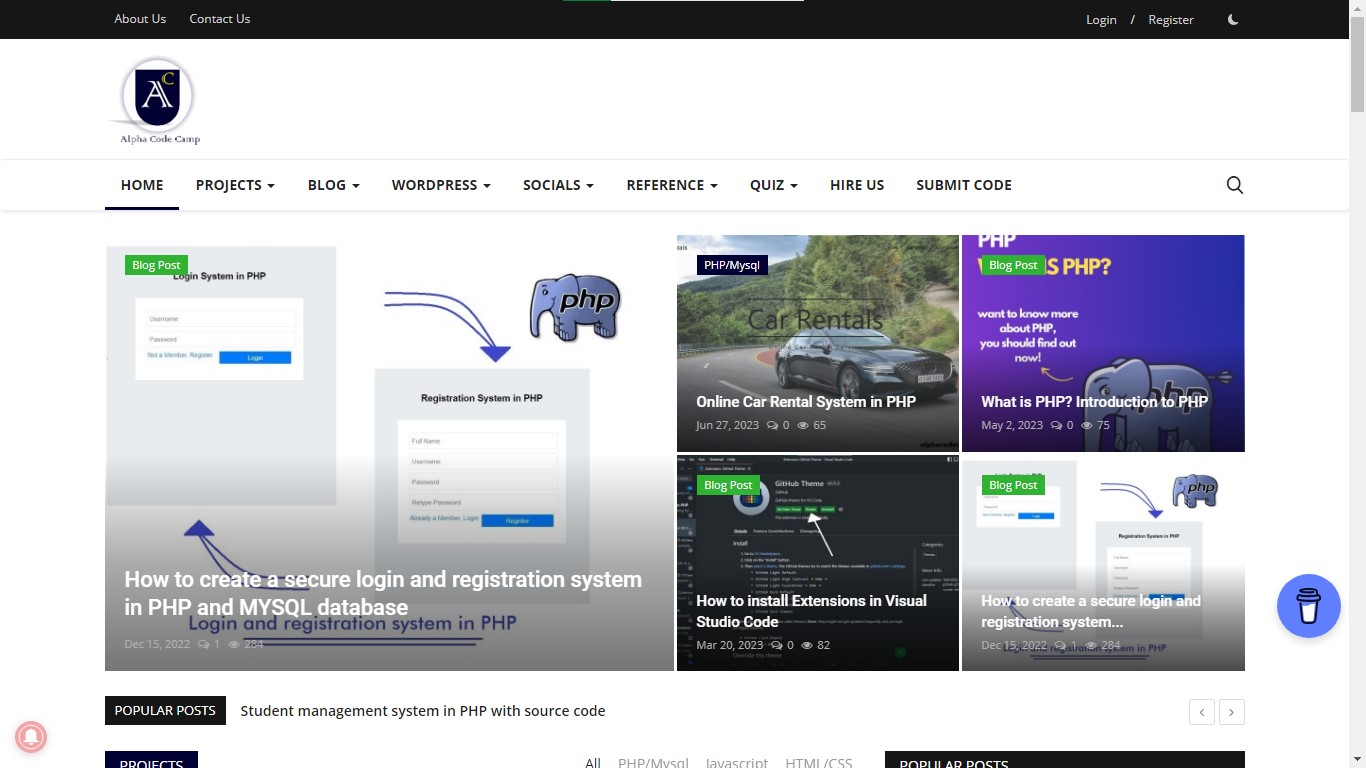Go to the next popular post arrow

point(1232,712)
